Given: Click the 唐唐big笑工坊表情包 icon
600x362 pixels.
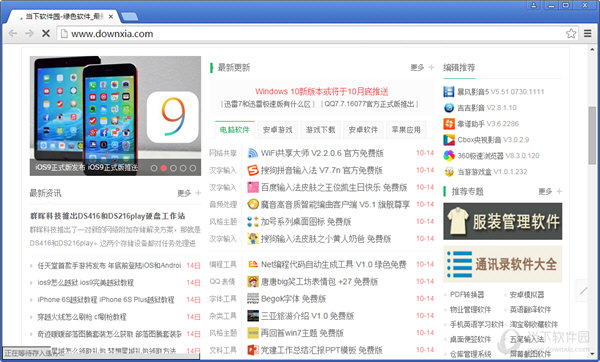Looking at the screenshot, I should point(253,282).
